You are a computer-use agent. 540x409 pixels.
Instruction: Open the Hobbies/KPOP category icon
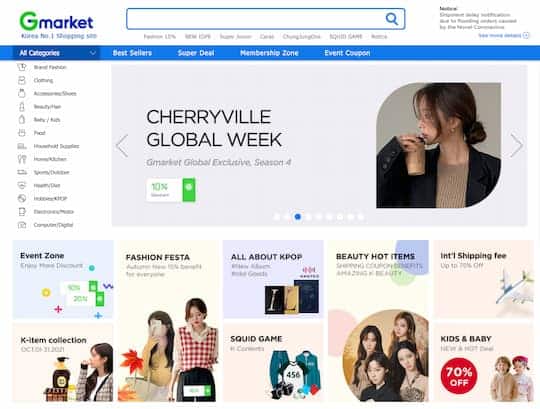(22, 198)
